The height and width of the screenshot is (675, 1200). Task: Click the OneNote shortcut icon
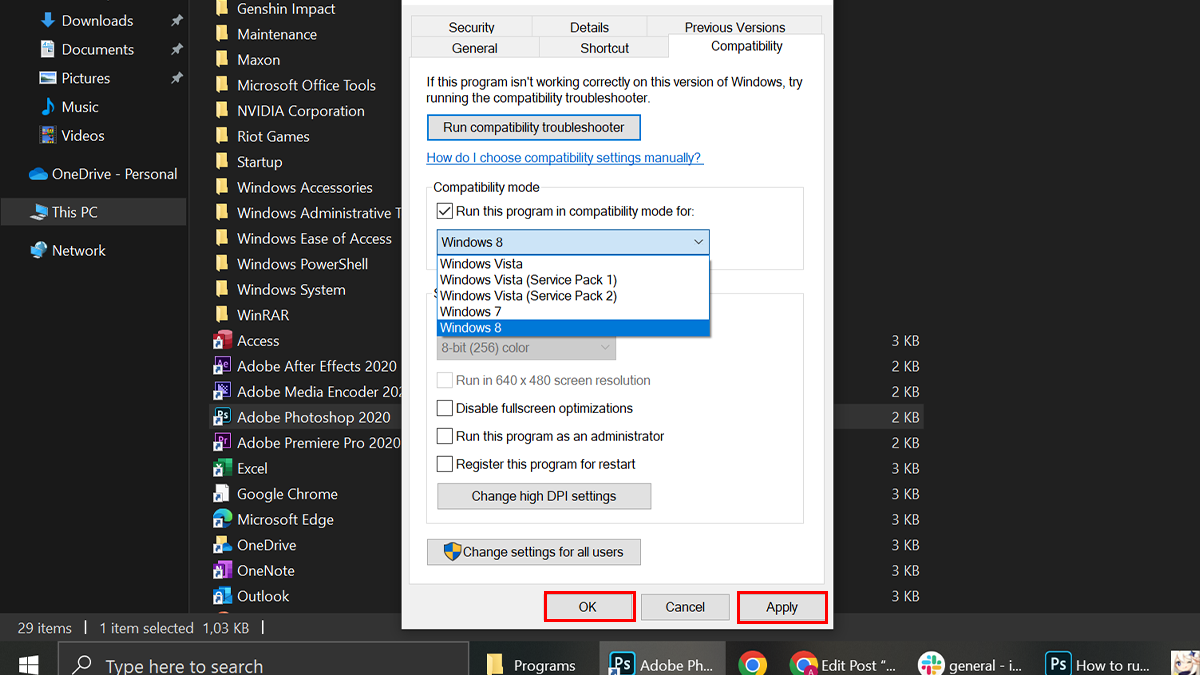pos(222,570)
